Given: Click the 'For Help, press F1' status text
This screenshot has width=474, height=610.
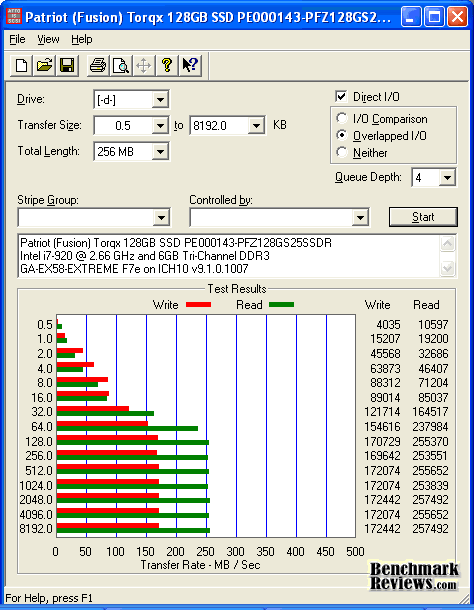Looking at the screenshot, I should pos(49,598).
